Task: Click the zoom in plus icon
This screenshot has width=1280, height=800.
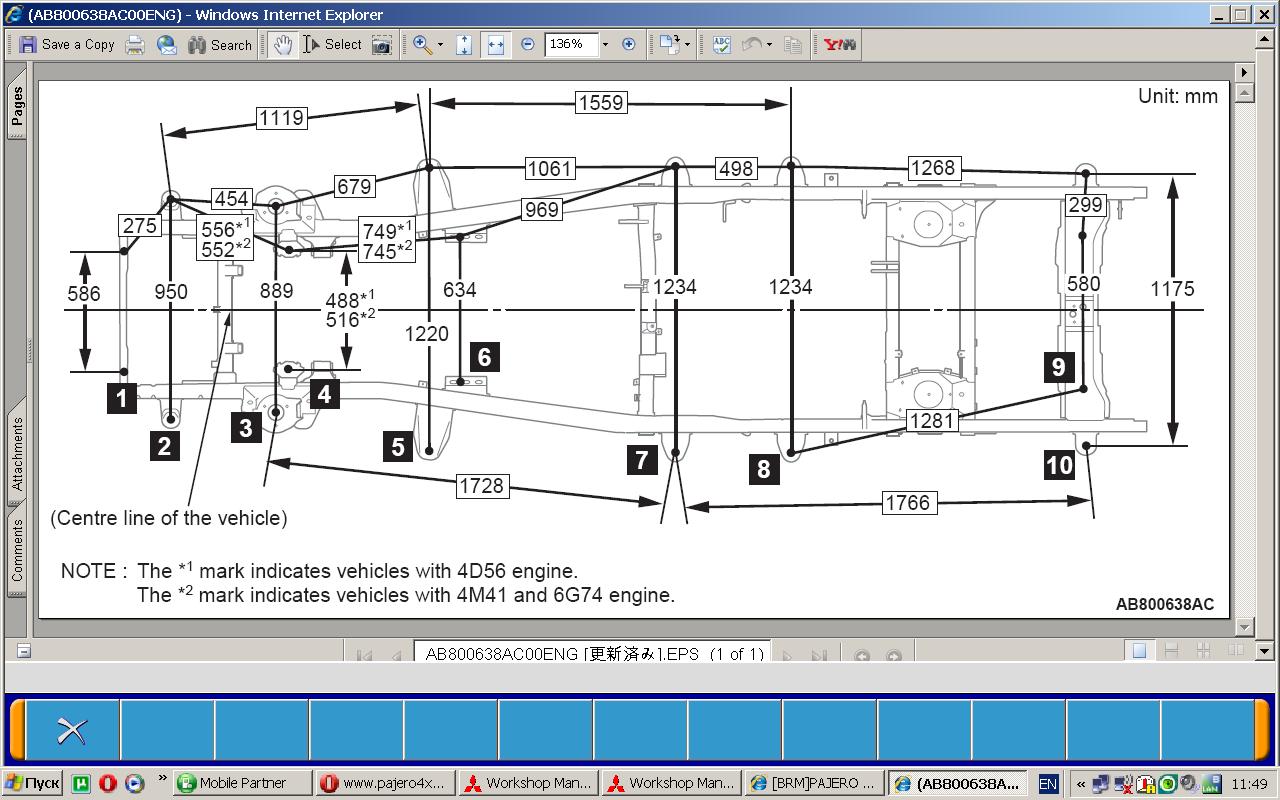Action: [629, 44]
